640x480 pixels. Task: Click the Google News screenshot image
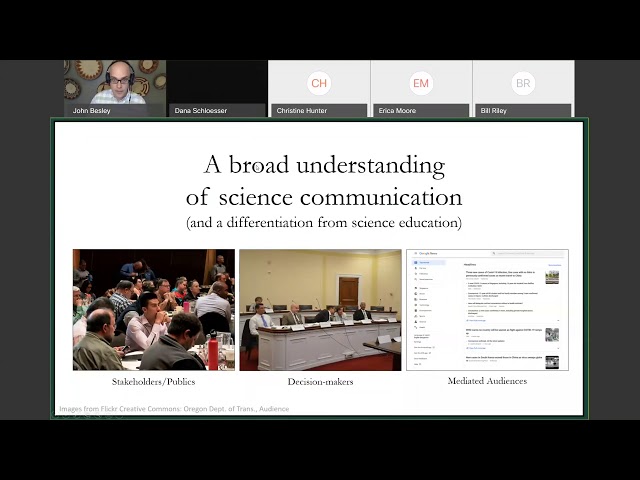[x=487, y=310]
